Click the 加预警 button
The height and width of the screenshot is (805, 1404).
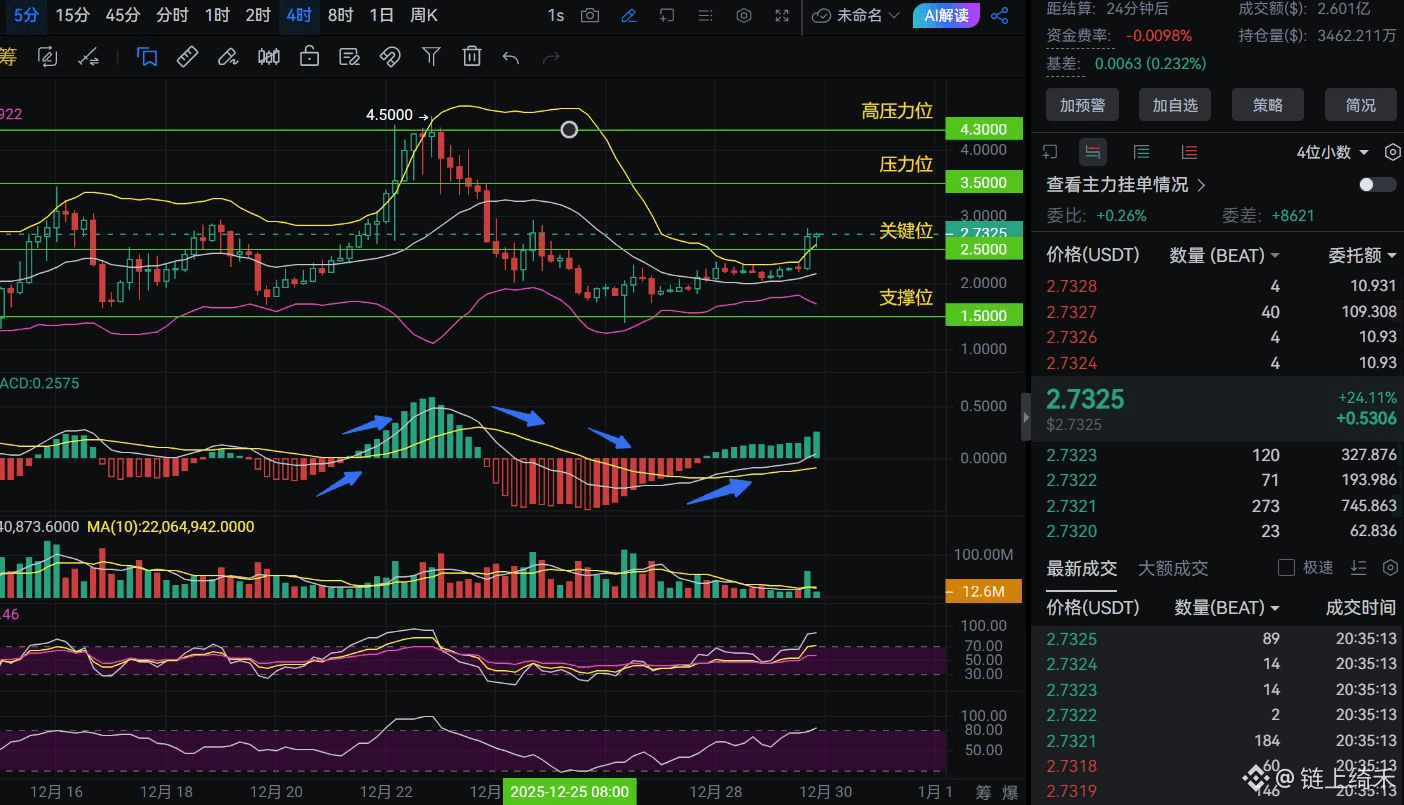1082,105
